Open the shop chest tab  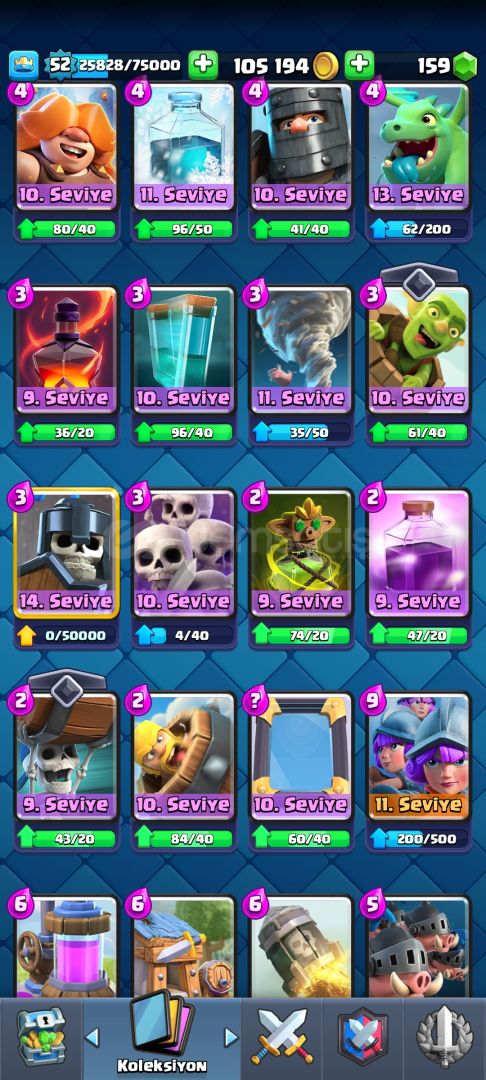[41, 1037]
